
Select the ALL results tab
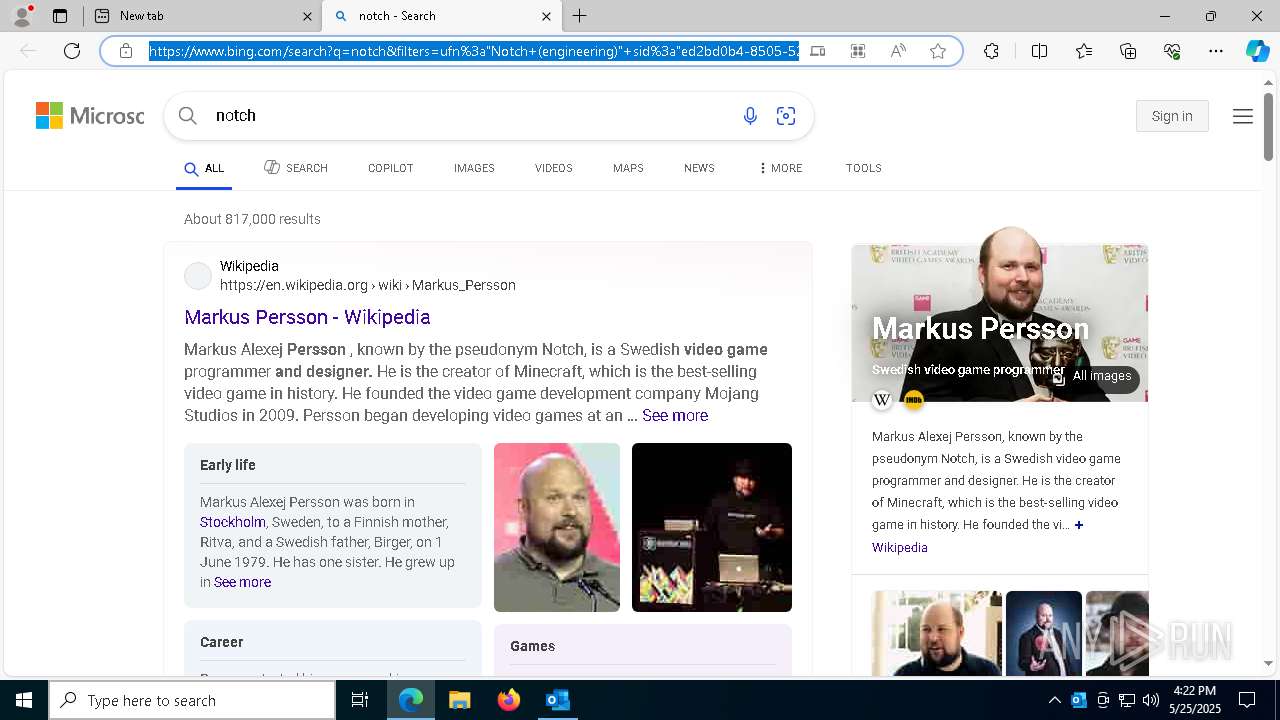[204, 168]
